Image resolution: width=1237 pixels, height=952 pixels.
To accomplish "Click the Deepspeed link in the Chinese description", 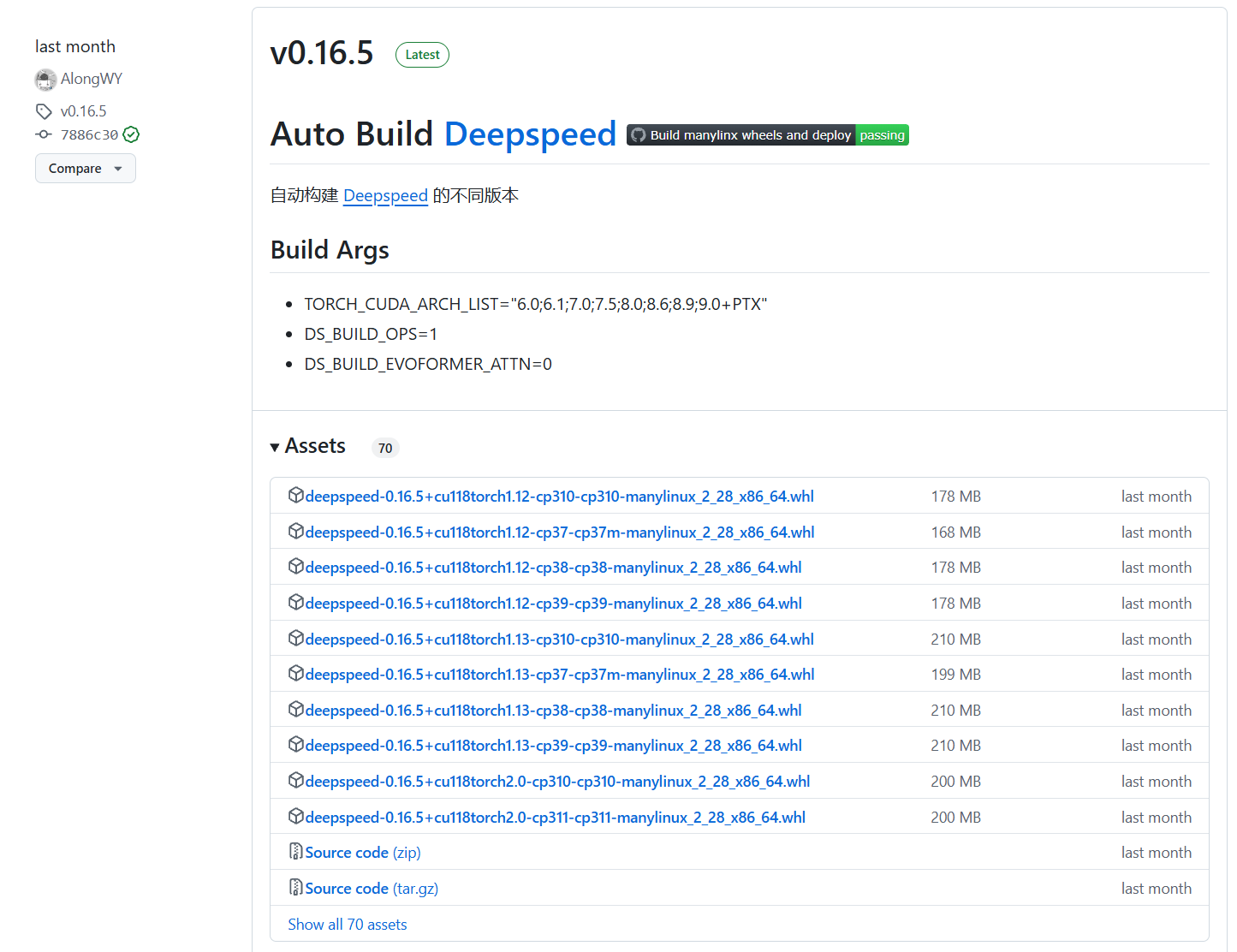I will coord(385,195).
